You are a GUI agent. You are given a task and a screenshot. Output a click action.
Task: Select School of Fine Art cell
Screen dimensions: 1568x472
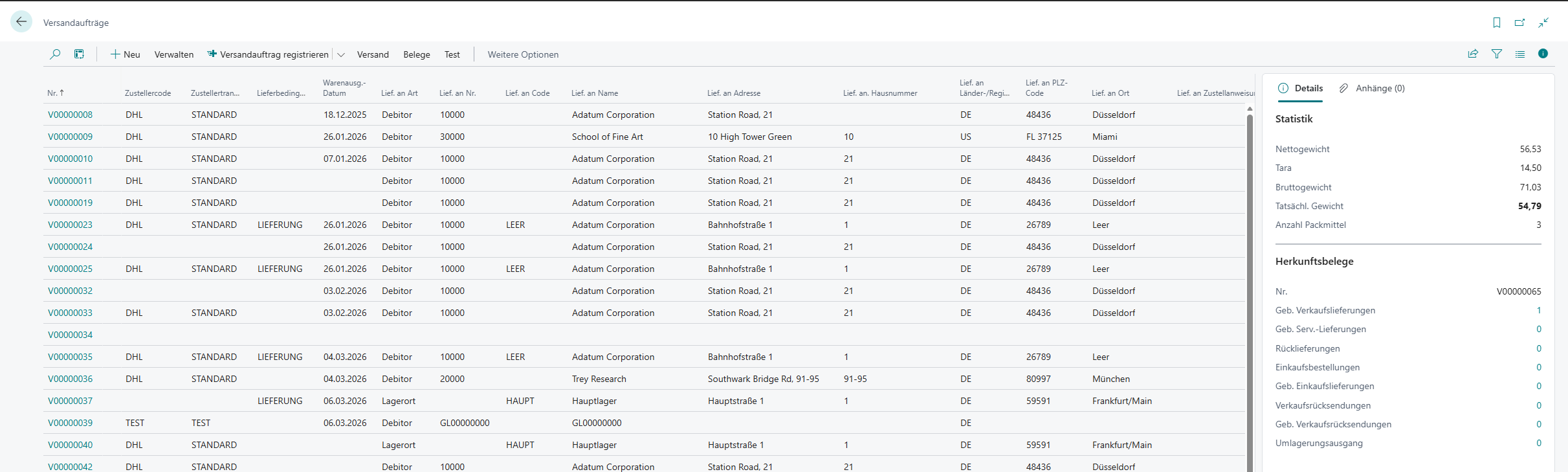607,137
